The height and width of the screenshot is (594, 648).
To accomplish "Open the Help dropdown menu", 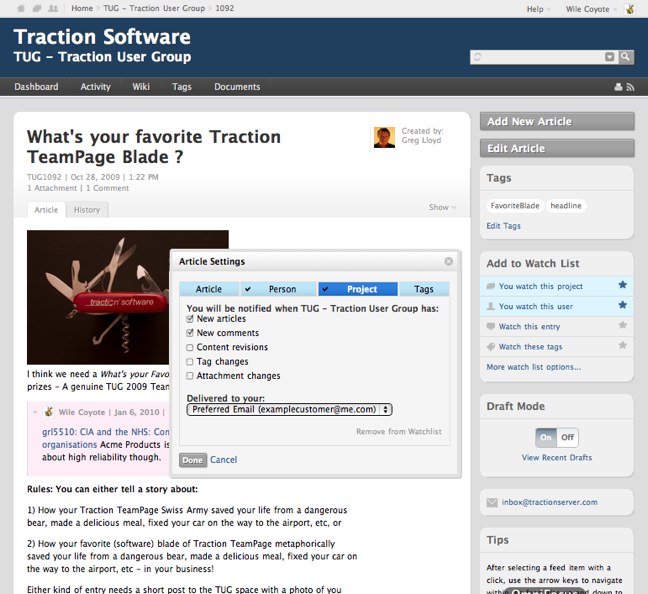I will 538,9.
